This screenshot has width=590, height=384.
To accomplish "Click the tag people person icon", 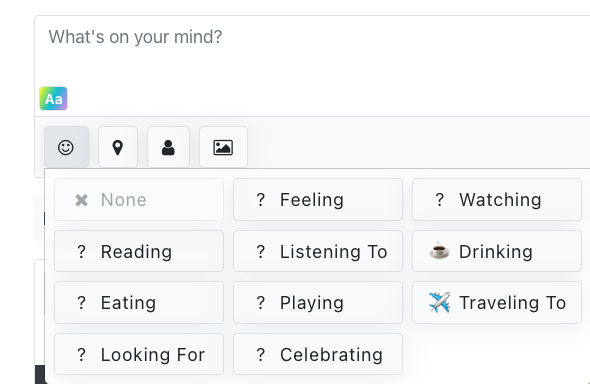I will click(x=168, y=147).
